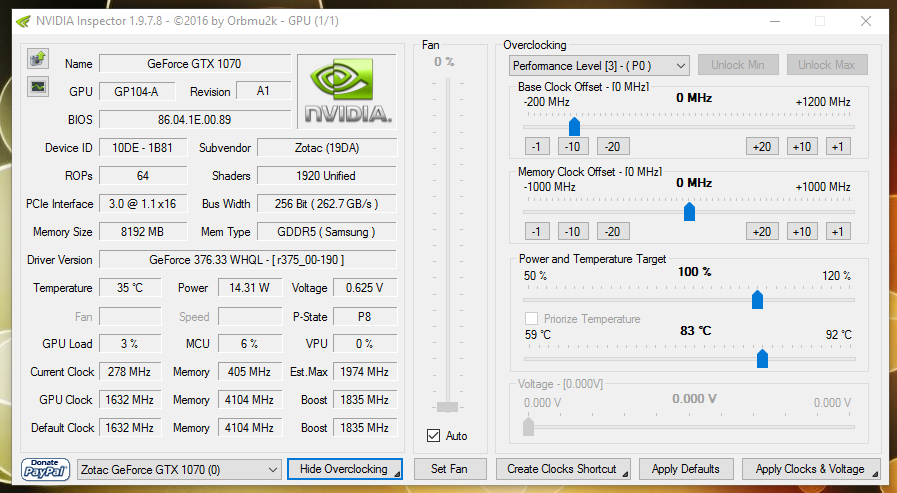Close the NVIDIA Inspector window
The width and height of the screenshot is (897, 493).
866,21
